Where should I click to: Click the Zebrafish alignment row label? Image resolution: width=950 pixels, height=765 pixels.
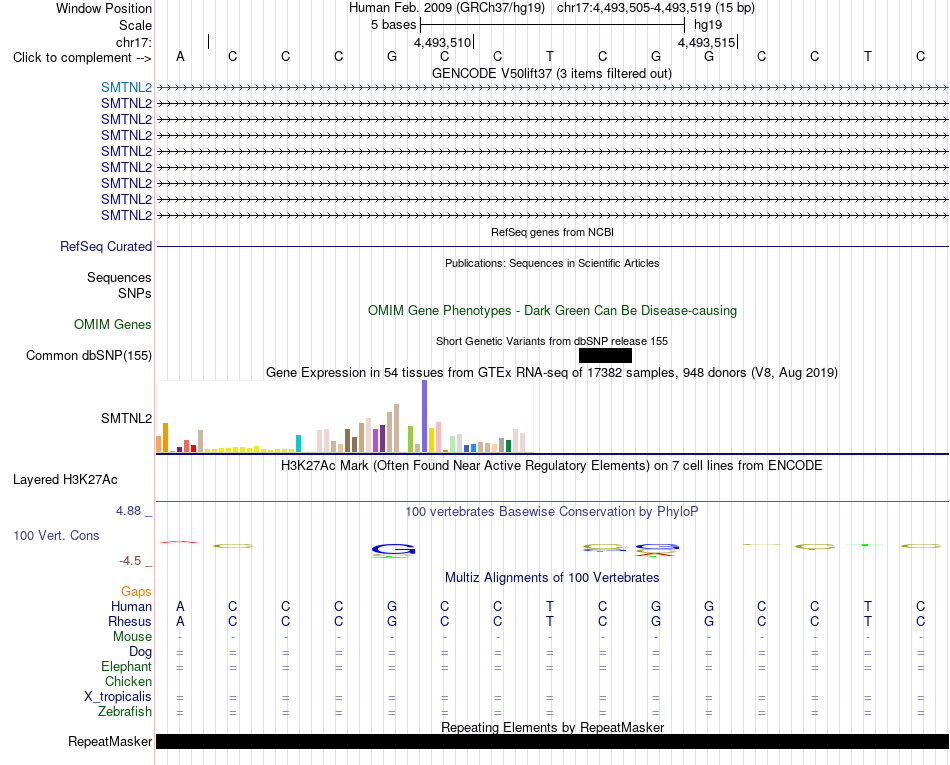click(125, 712)
